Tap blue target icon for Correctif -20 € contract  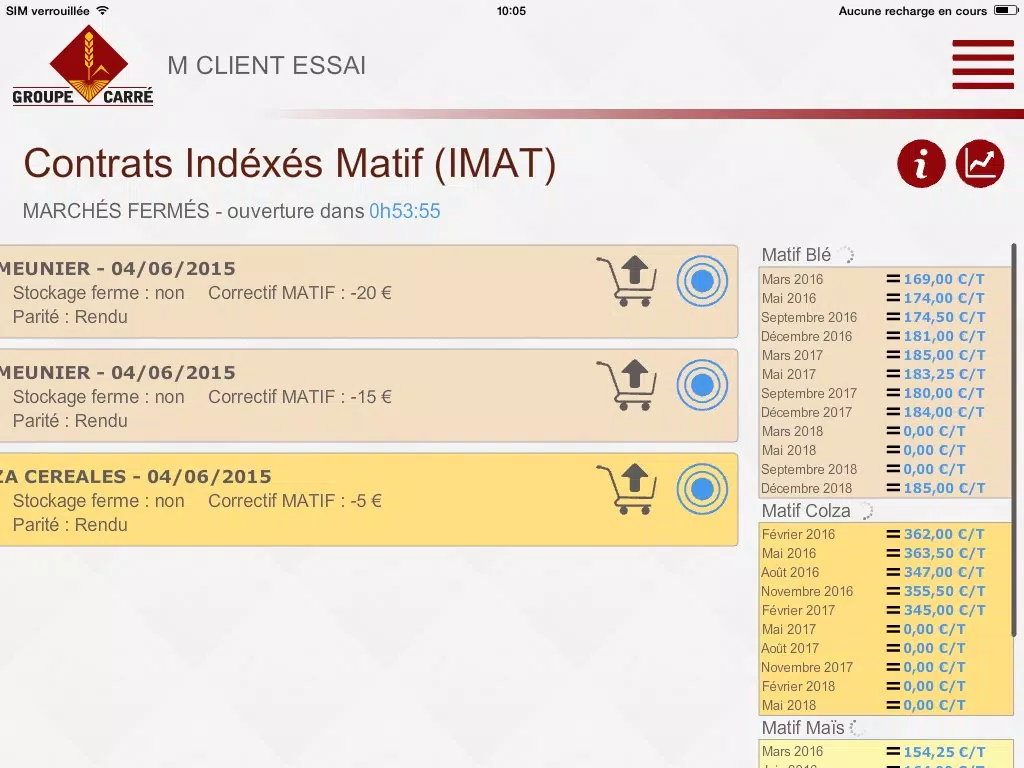[702, 281]
